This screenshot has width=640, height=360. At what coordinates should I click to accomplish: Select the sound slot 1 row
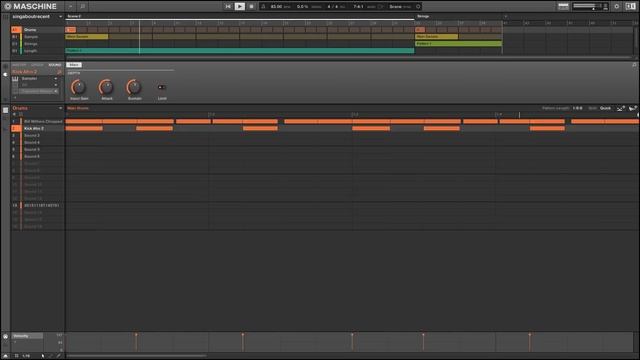[x=38, y=122]
